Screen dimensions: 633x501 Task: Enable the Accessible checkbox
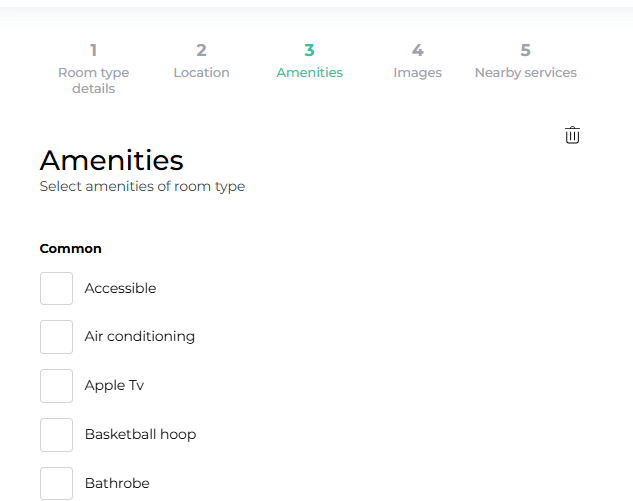pos(57,288)
